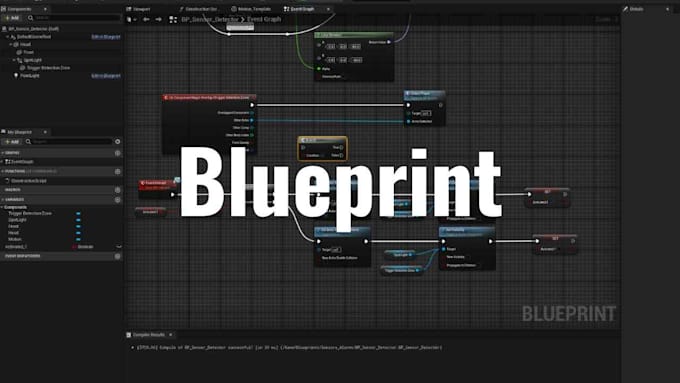Select the SpotLight variable getter node

click(400, 255)
